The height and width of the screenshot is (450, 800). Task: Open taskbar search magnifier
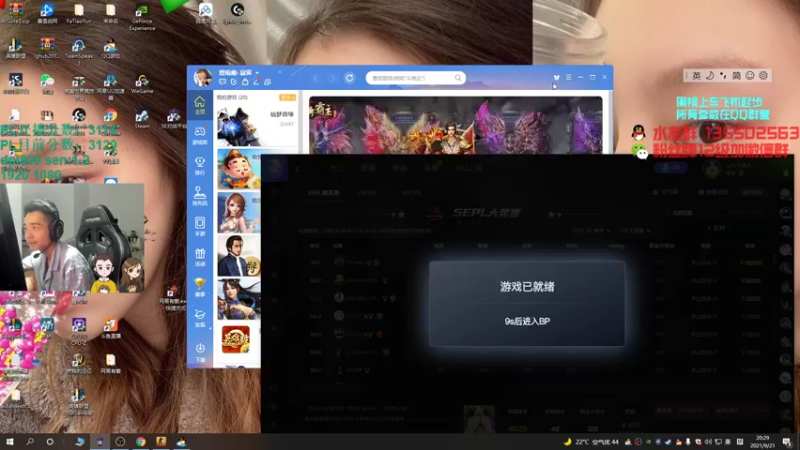click(x=30, y=442)
